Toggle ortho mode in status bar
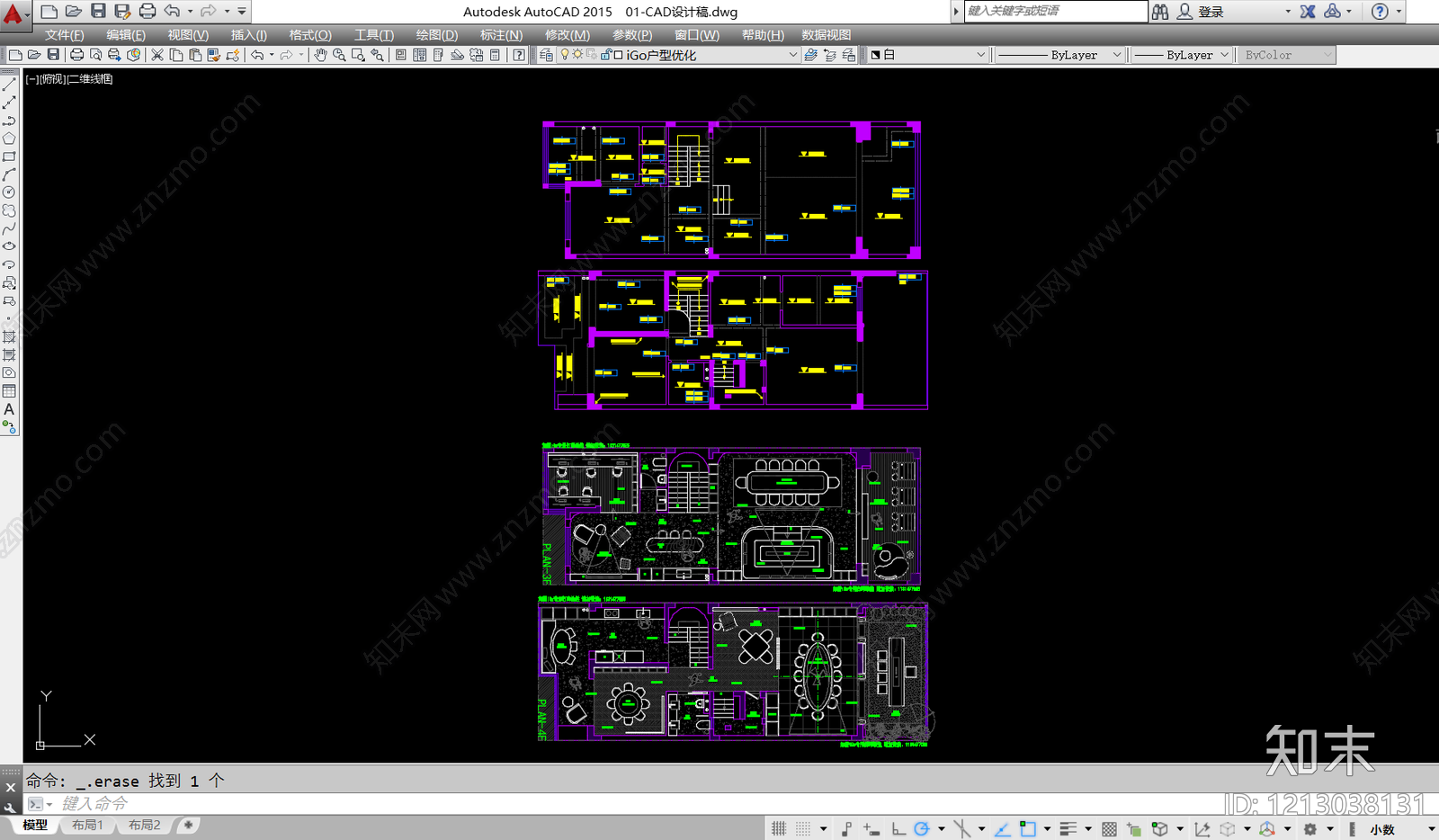The image size is (1439, 840). pos(898,829)
